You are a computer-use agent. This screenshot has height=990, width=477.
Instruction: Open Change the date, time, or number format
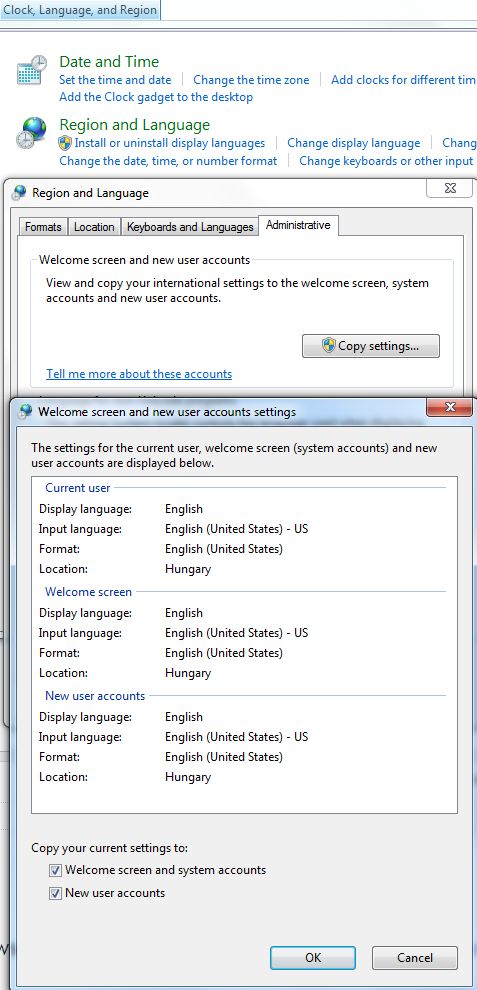[168, 160]
